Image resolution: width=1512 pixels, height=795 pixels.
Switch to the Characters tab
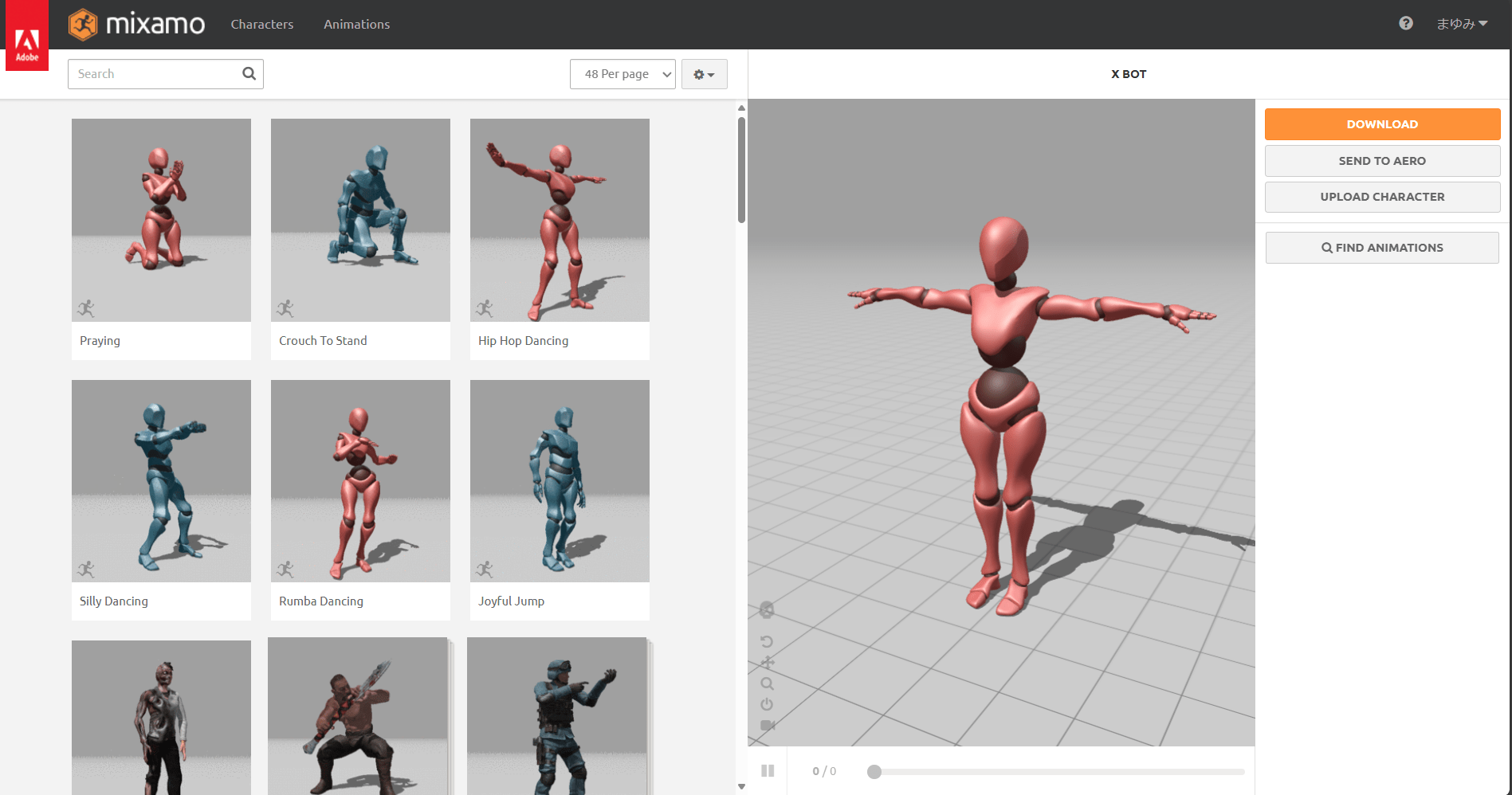262,25
